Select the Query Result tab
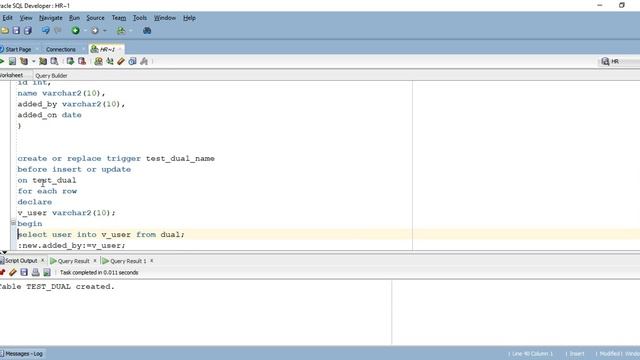 (73, 261)
